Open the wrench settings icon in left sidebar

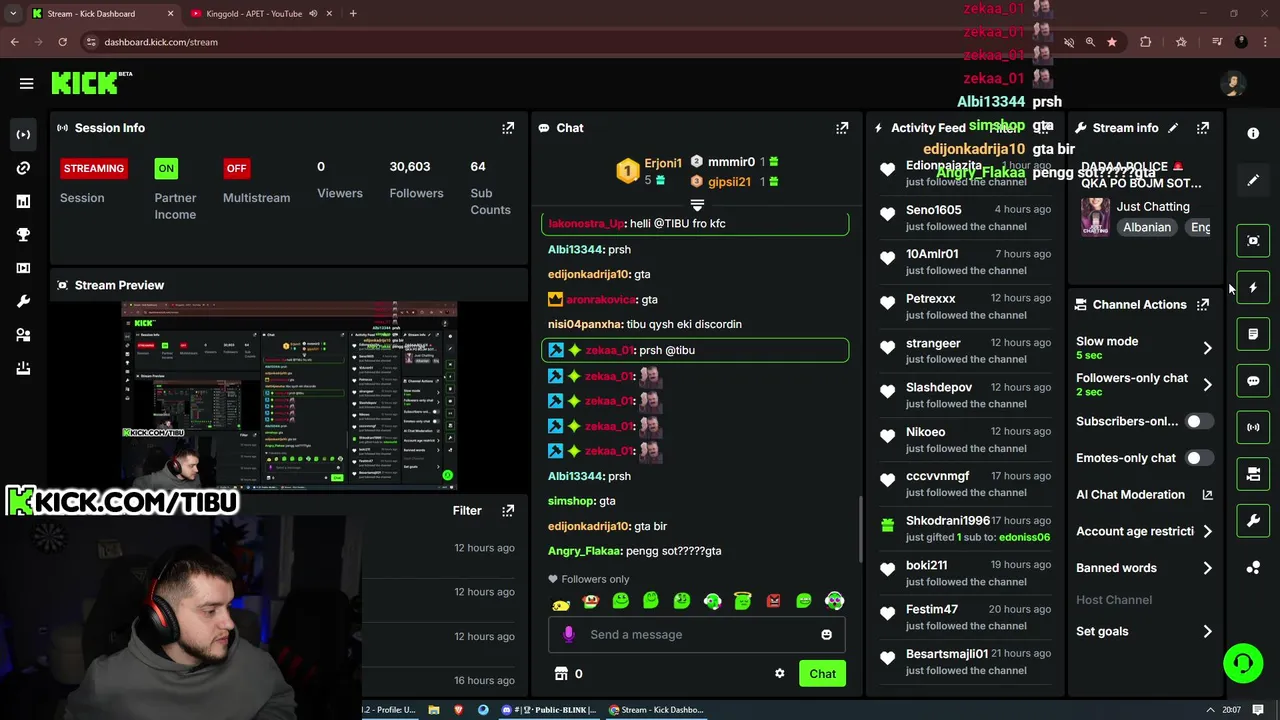(x=23, y=302)
